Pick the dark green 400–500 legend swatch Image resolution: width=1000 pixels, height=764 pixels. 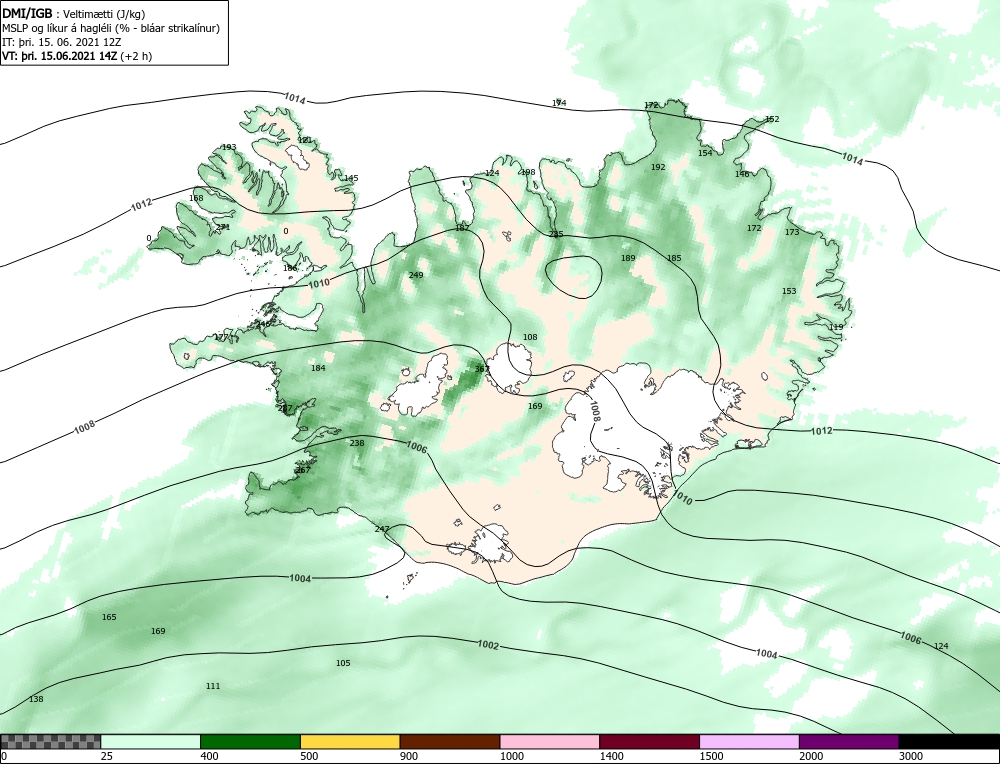[250, 741]
